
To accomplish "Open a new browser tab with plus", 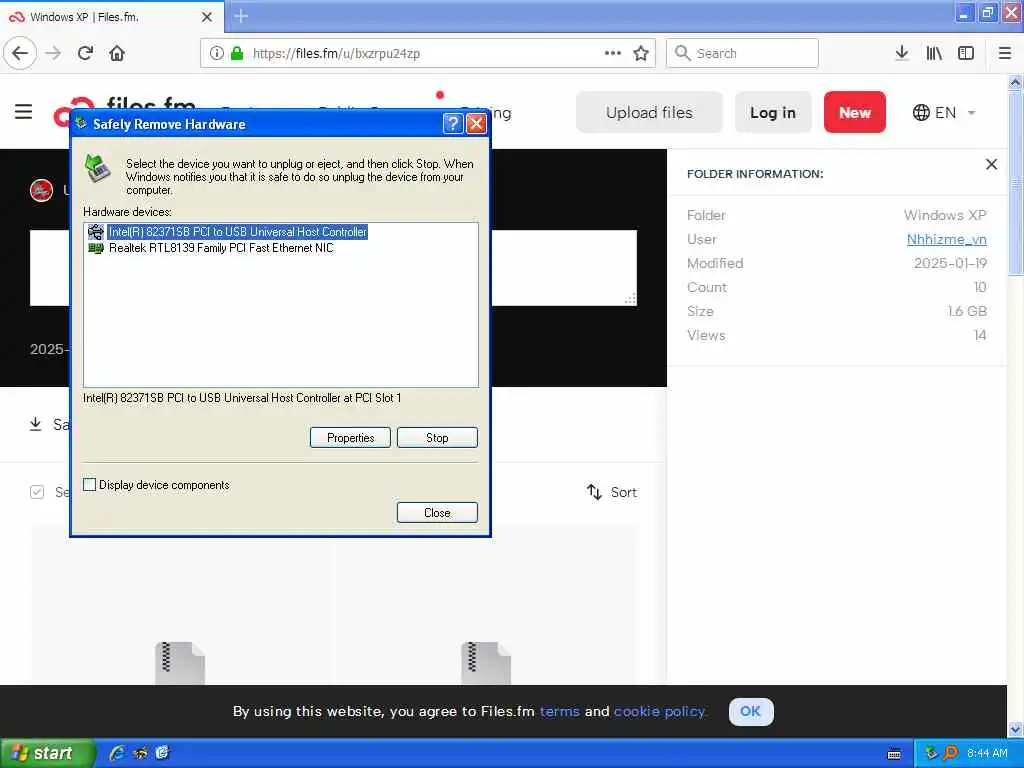I will click(x=241, y=16).
